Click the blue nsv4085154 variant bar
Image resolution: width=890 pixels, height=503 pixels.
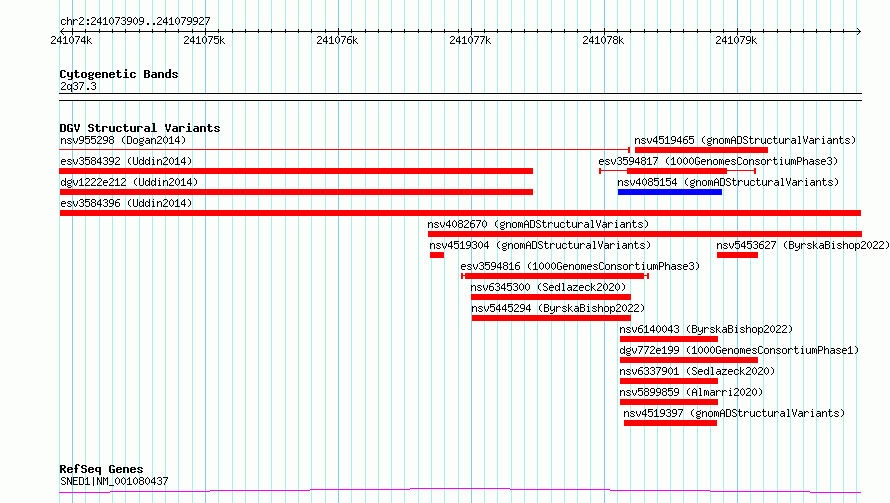point(670,192)
